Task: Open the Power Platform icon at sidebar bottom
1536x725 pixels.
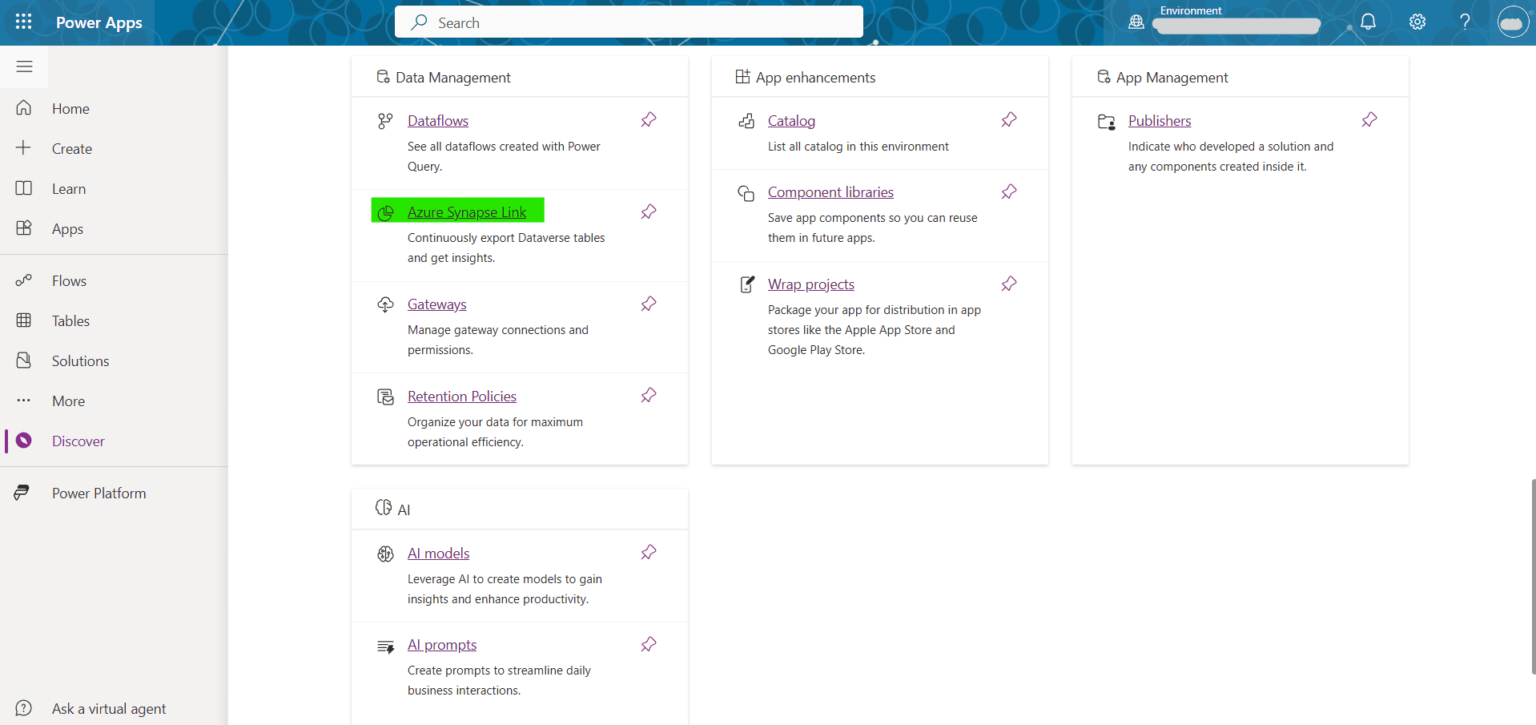Action: point(24,492)
